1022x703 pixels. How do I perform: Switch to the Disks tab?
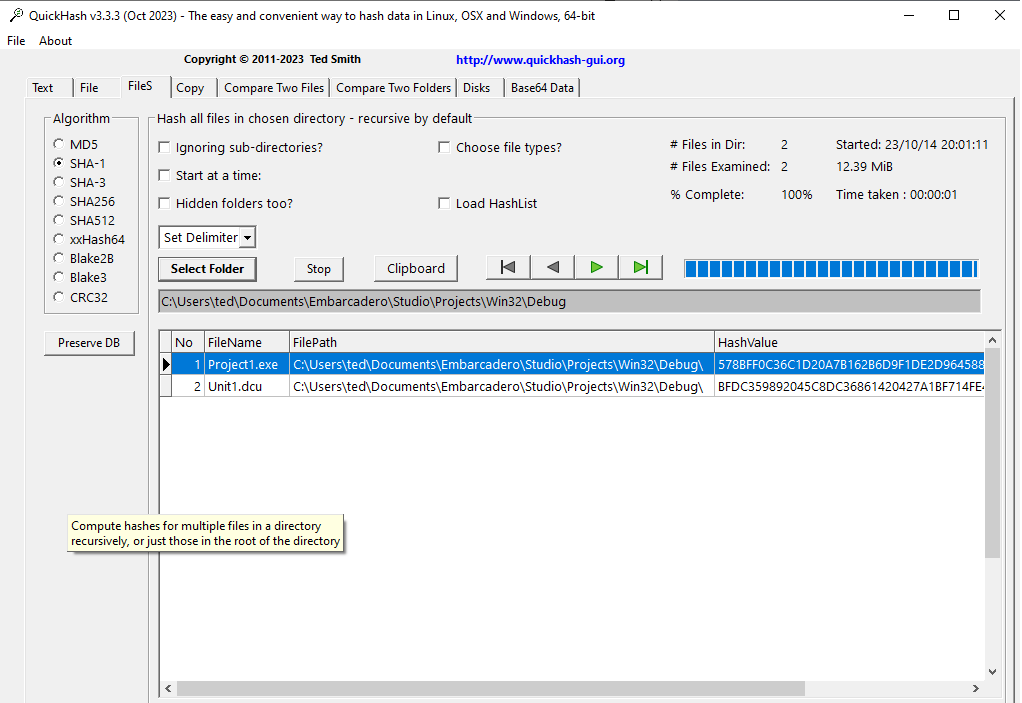[x=477, y=88]
